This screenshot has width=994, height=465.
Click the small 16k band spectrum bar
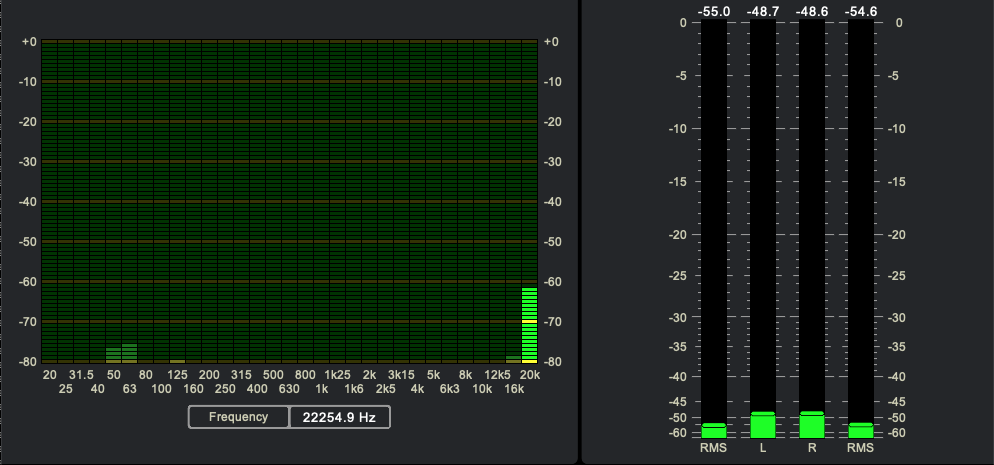click(x=513, y=358)
